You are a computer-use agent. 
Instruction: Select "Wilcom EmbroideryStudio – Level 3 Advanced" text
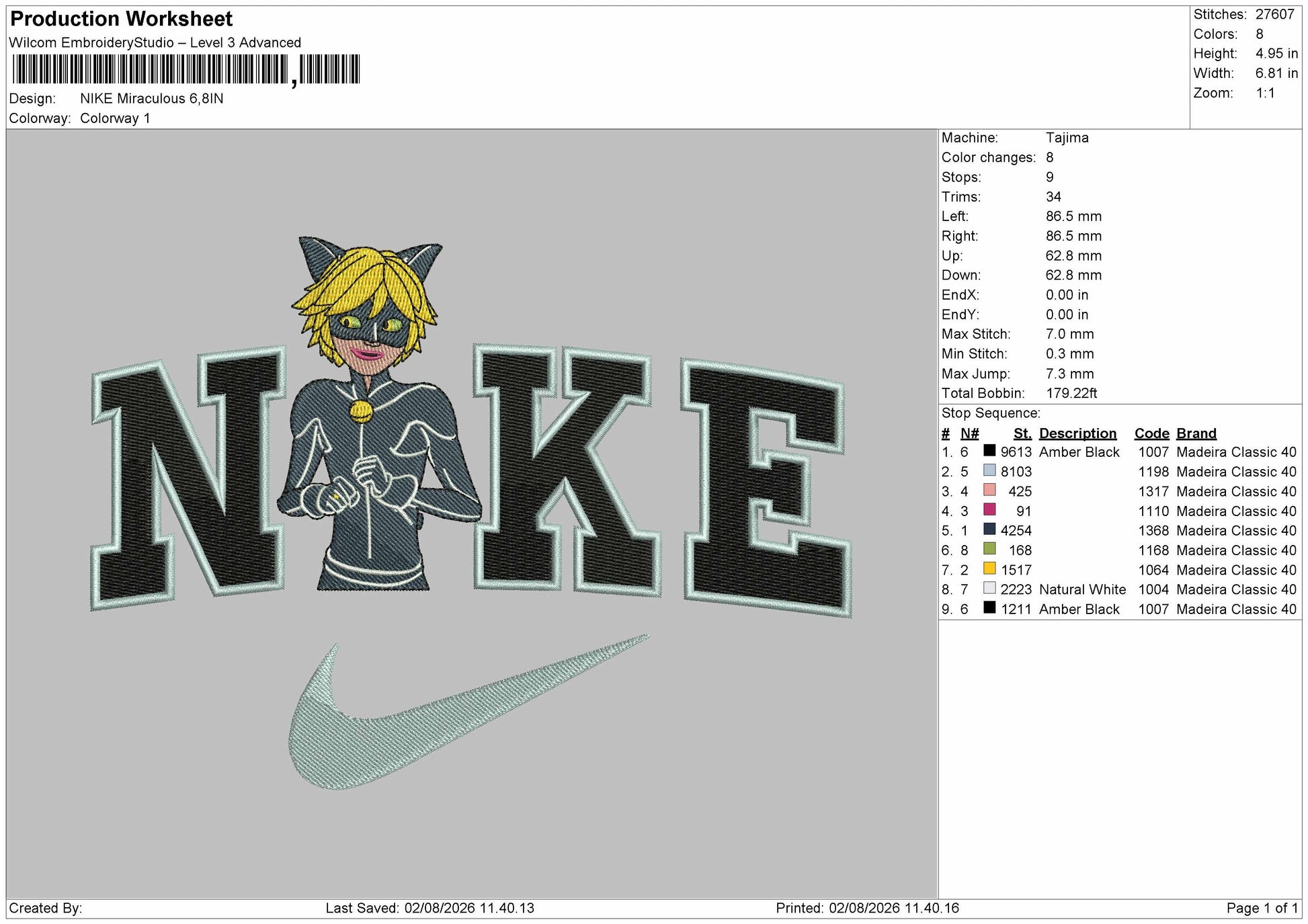coord(155,42)
